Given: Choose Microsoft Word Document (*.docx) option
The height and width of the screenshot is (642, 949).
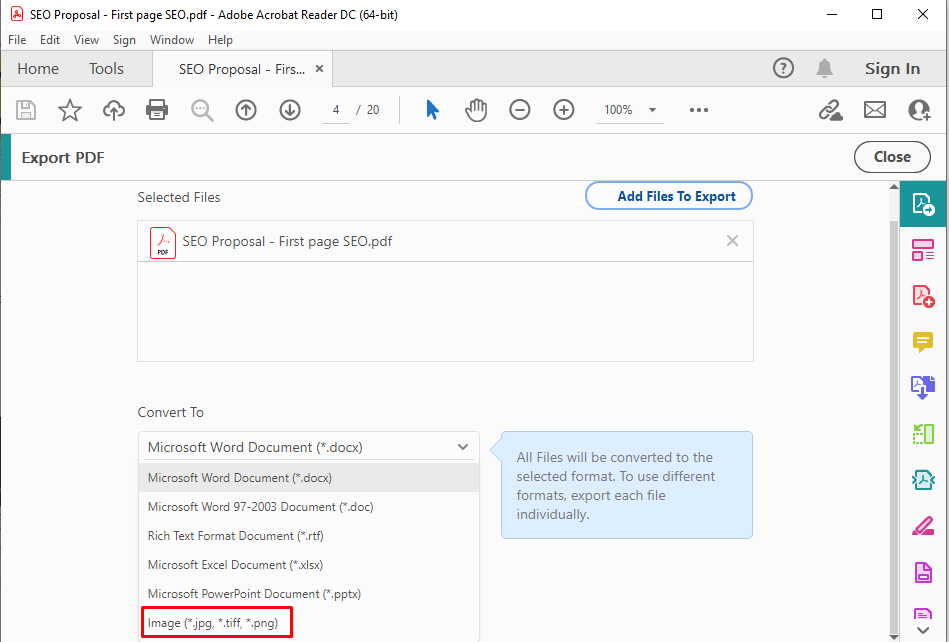Looking at the screenshot, I should click(x=309, y=477).
